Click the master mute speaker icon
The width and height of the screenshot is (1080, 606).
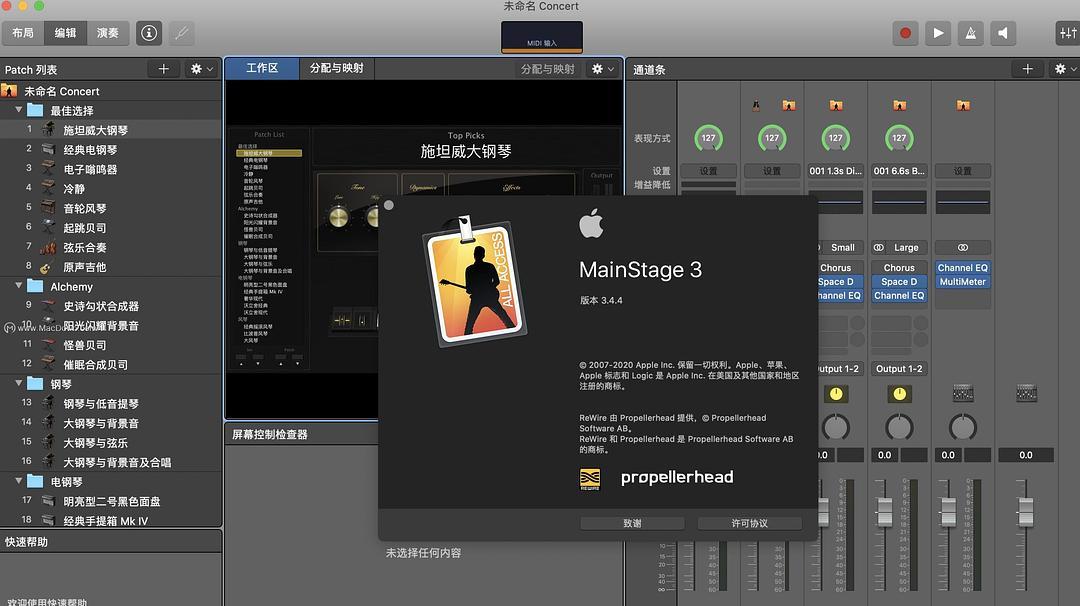[x=1003, y=33]
